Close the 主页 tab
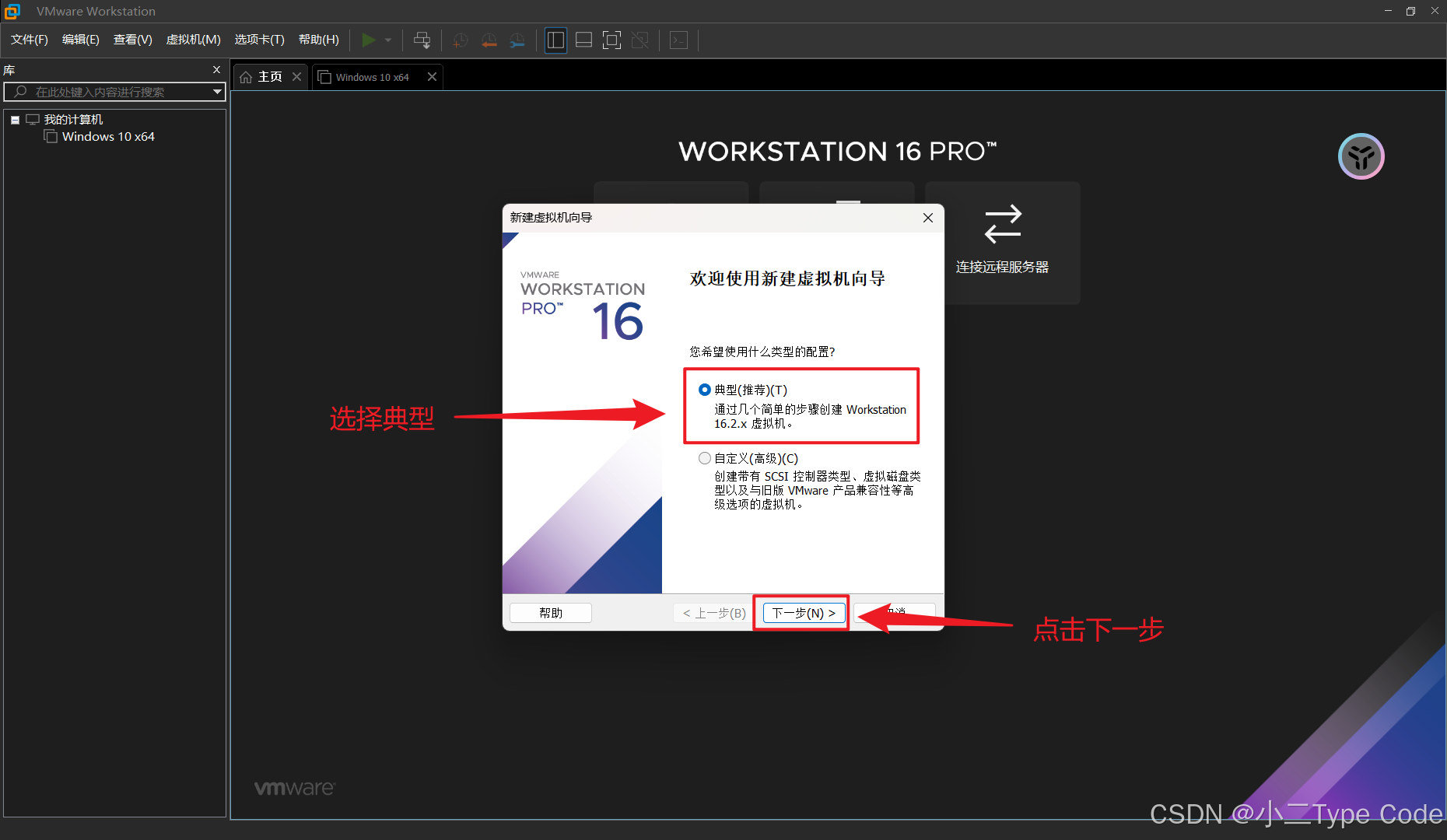This screenshot has height=840, width=1447. 296,76
